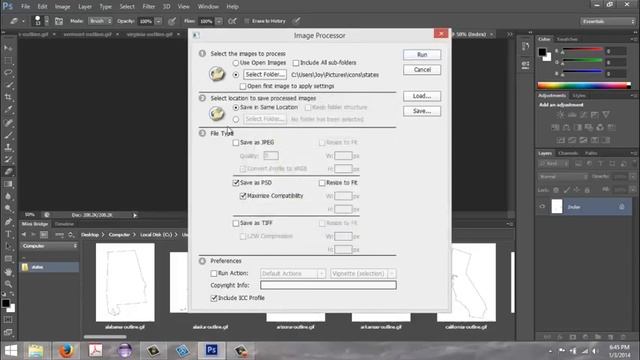Hide the Index layer with eye icon

pyautogui.click(x=542, y=207)
